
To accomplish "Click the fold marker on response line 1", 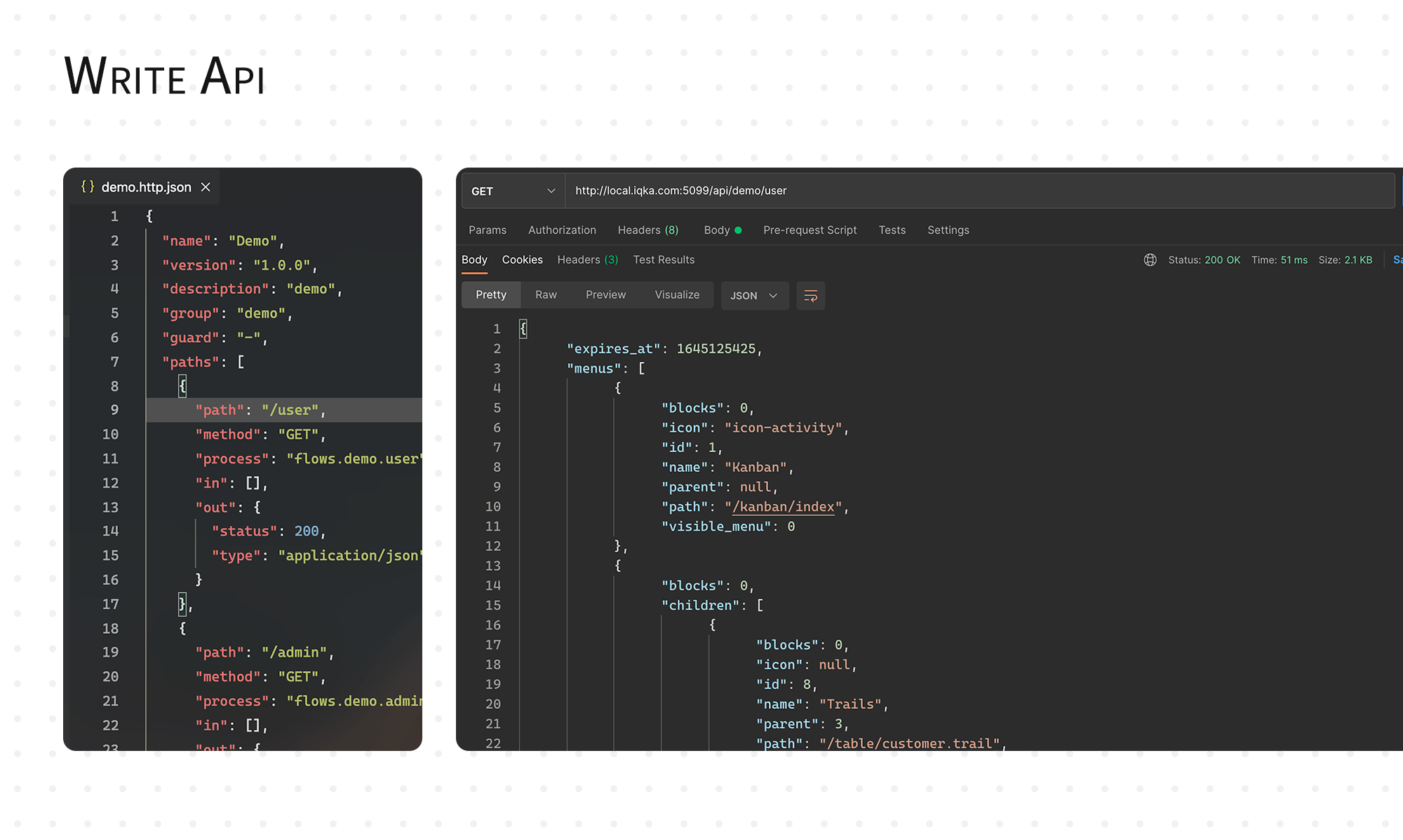I will [x=523, y=328].
